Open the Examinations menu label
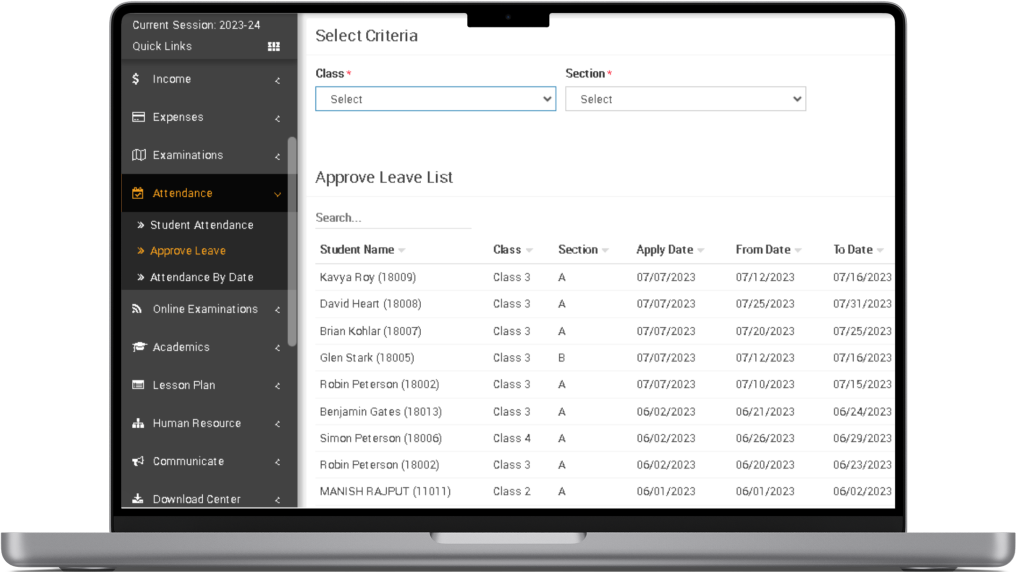The height and width of the screenshot is (572, 1016). tap(188, 155)
